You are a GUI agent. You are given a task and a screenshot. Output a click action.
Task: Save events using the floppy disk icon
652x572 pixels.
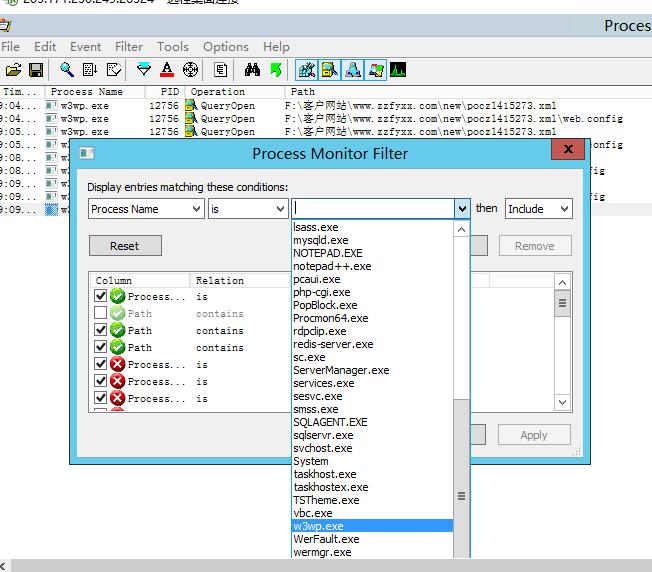(x=36, y=70)
